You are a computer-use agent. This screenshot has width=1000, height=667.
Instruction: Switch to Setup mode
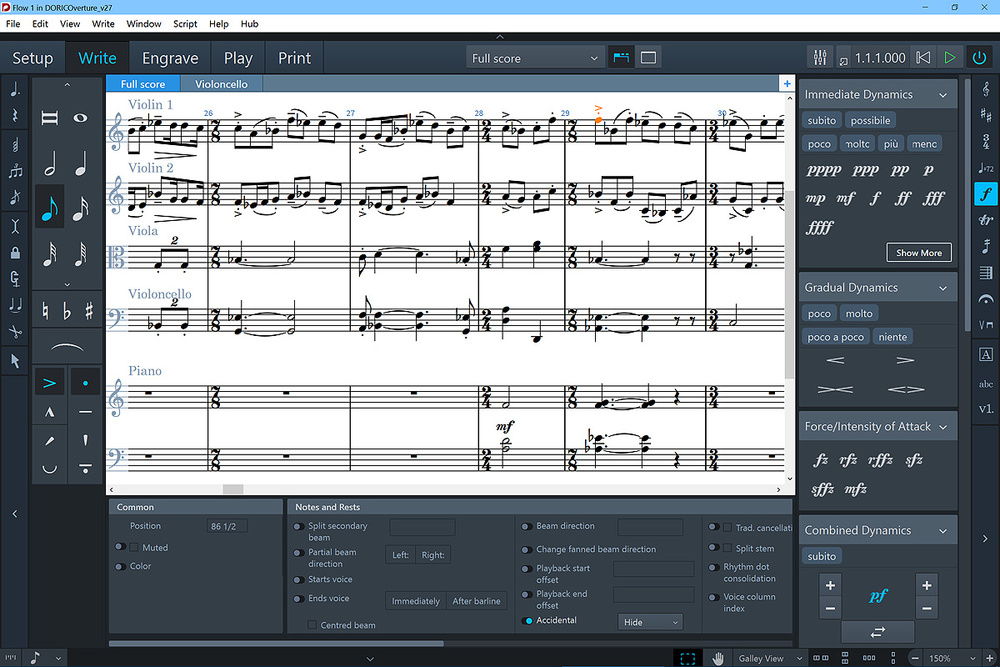(x=33, y=58)
